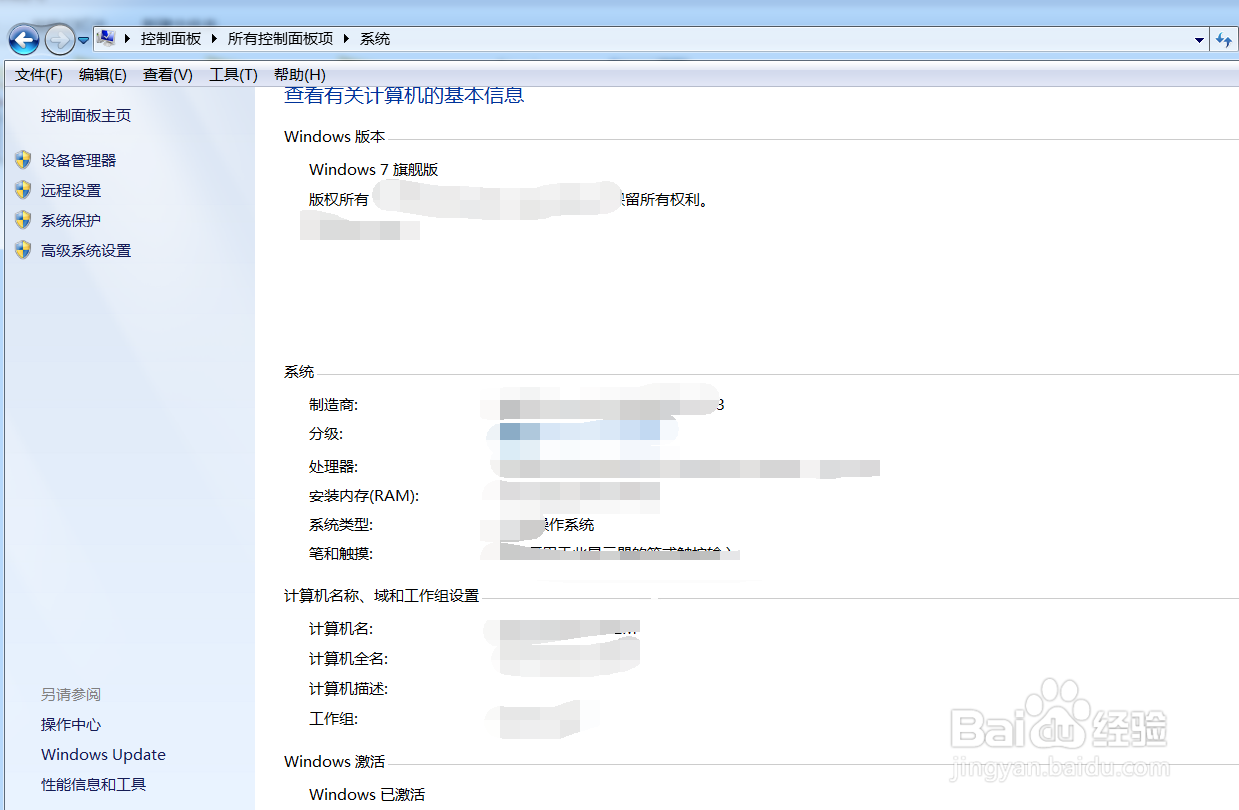Screen dimensions: 1239x810
Task: Click the 计算机描述: label
Action: tap(348, 689)
